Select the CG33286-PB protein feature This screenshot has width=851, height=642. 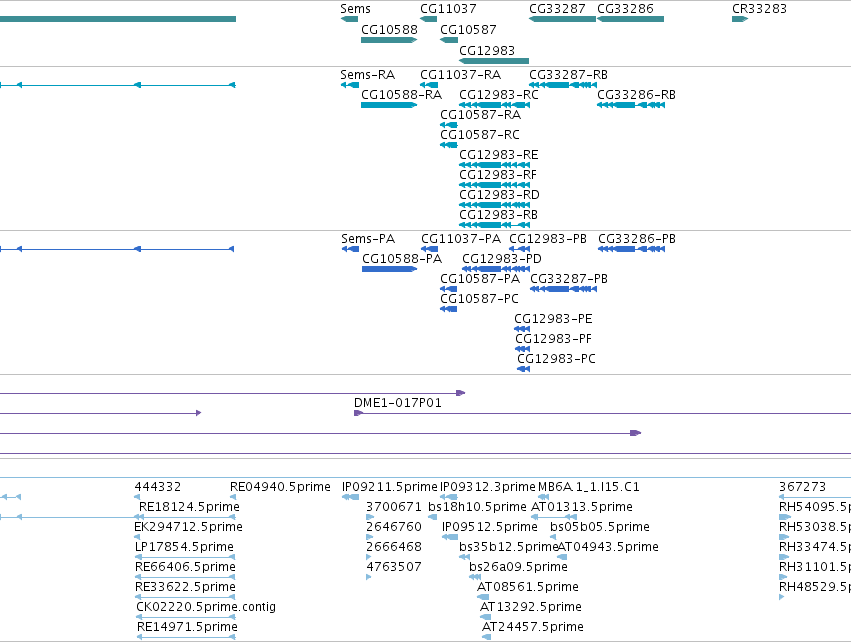click(631, 249)
